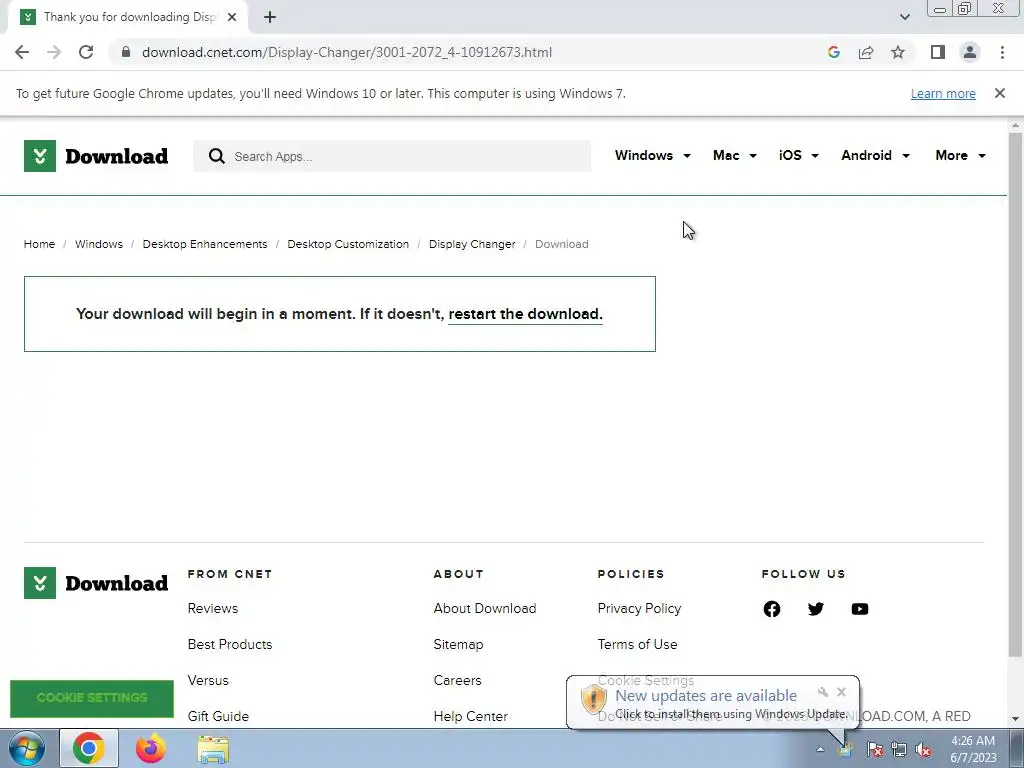Open the Windows breadcrumb link
Screen dimensions: 1024x768
99,244
